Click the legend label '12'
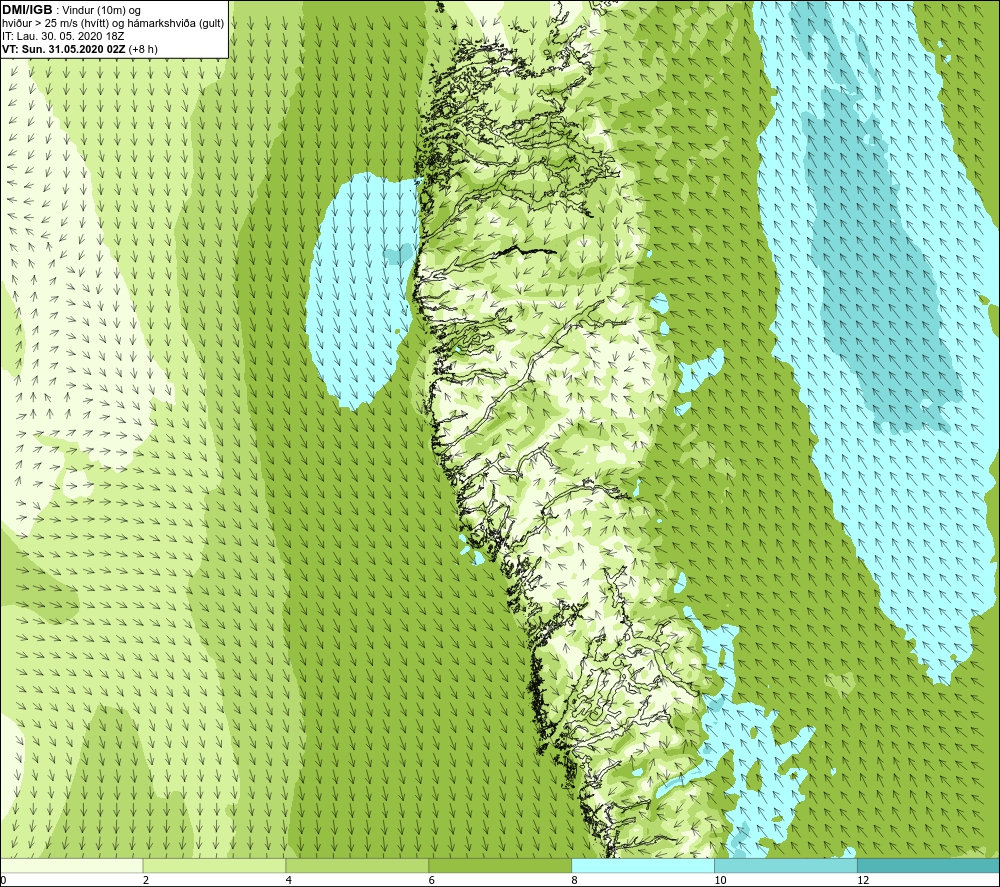The width and height of the screenshot is (1000, 887). [862, 881]
